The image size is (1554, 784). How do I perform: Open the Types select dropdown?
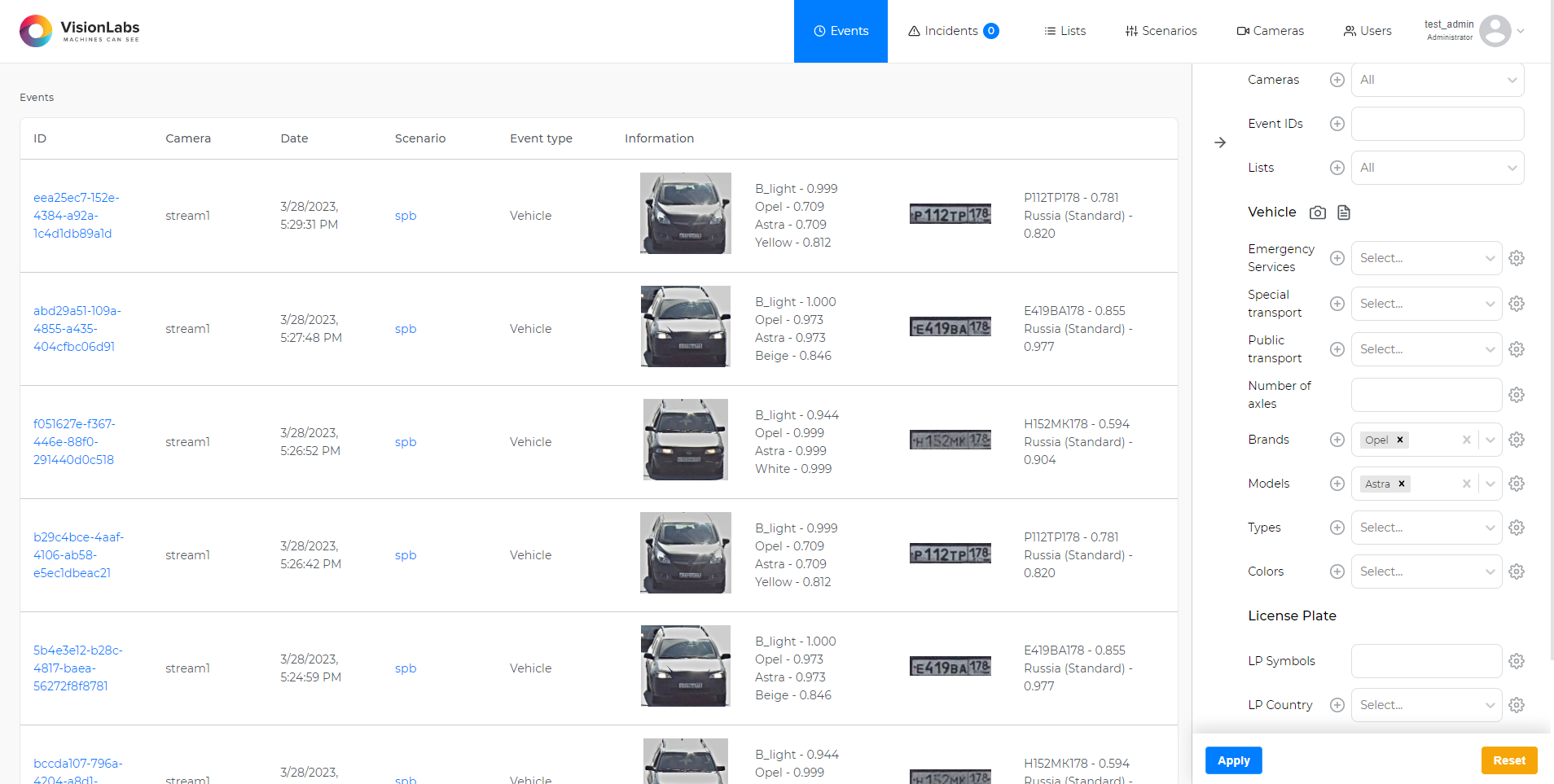point(1427,528)
